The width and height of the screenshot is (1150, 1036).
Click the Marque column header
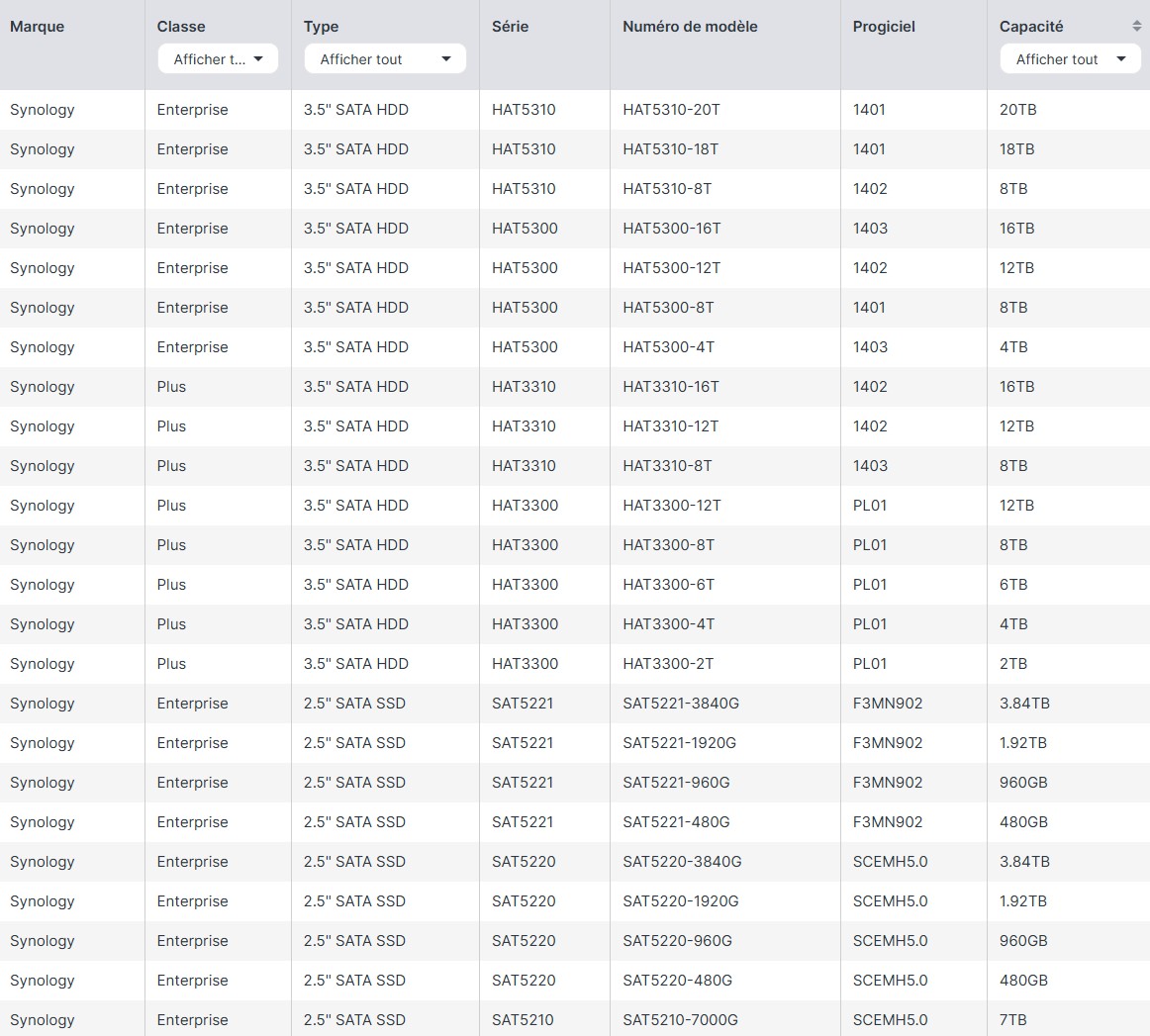pyautogui.click(x=37, y=27)
